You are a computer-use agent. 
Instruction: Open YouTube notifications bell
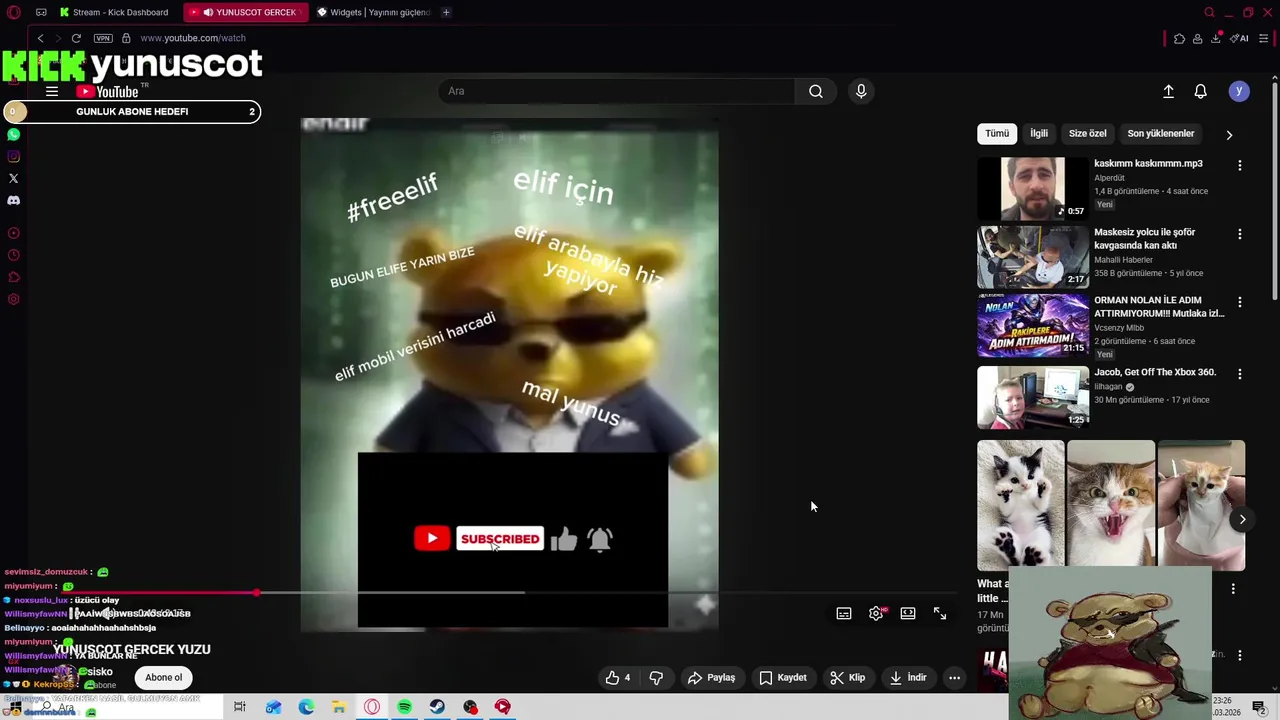pos(1201,91)
